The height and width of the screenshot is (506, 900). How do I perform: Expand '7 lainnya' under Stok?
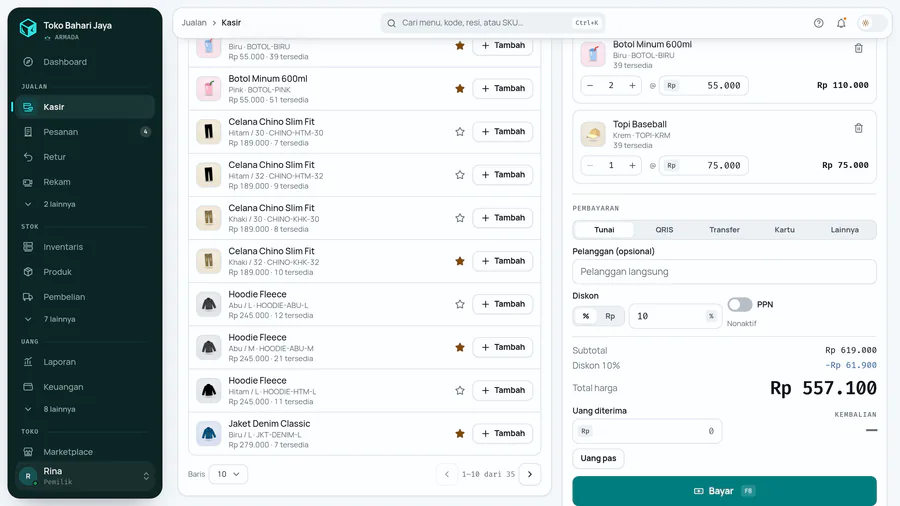[x=84, y=319]
